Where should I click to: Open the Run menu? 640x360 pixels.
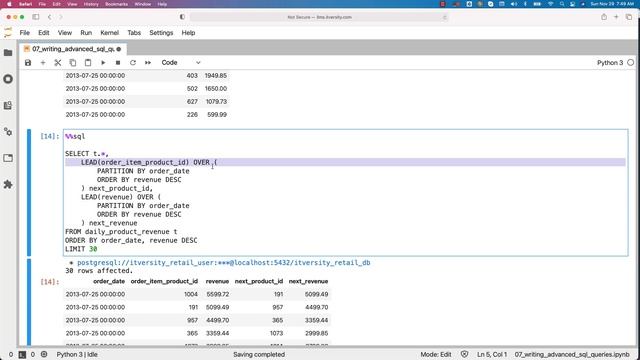coord(86,33)
